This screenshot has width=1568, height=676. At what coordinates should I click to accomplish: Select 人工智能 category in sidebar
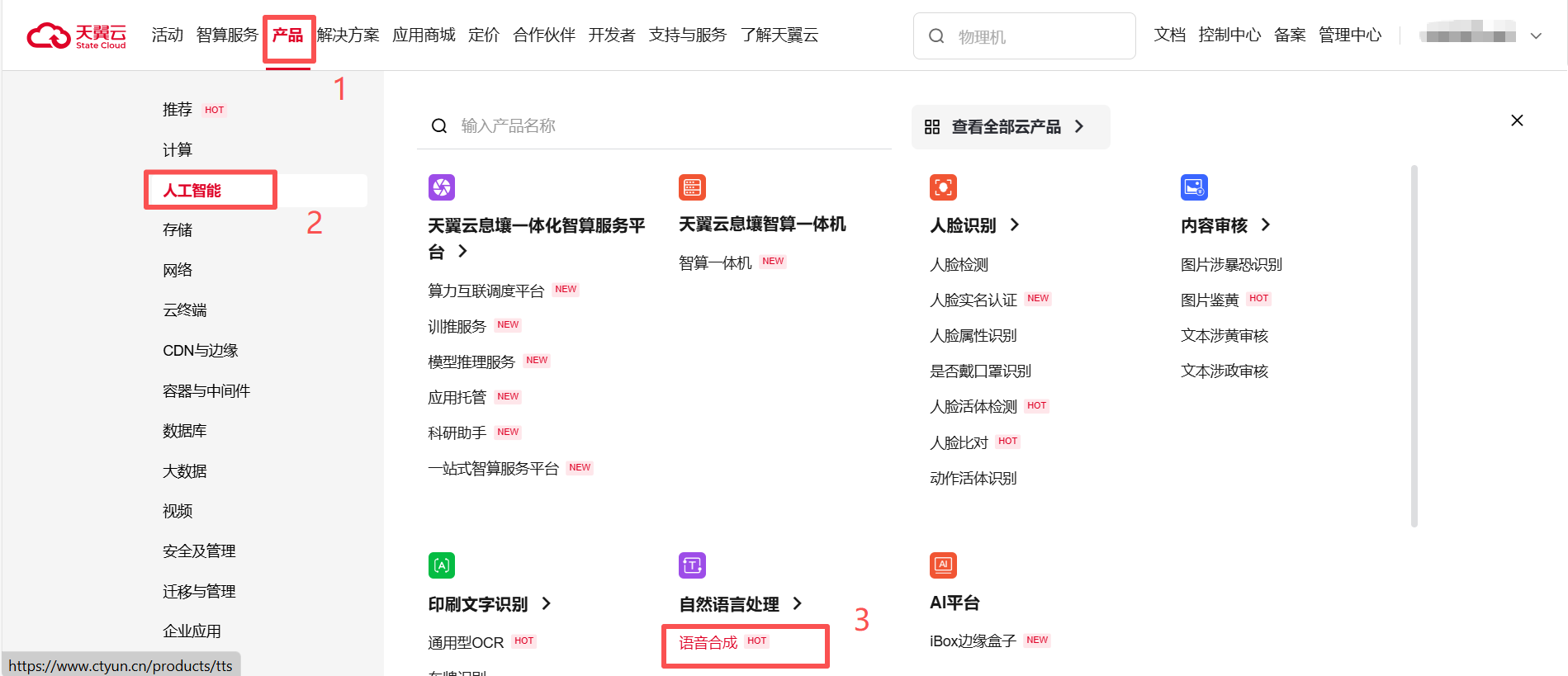pos(192,190)
